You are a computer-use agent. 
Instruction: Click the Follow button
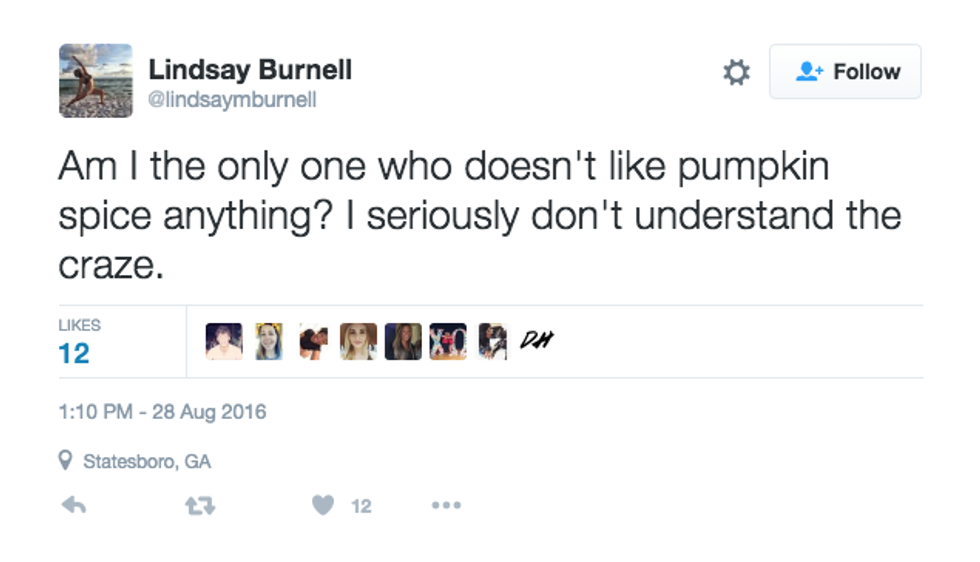(845, 72)
